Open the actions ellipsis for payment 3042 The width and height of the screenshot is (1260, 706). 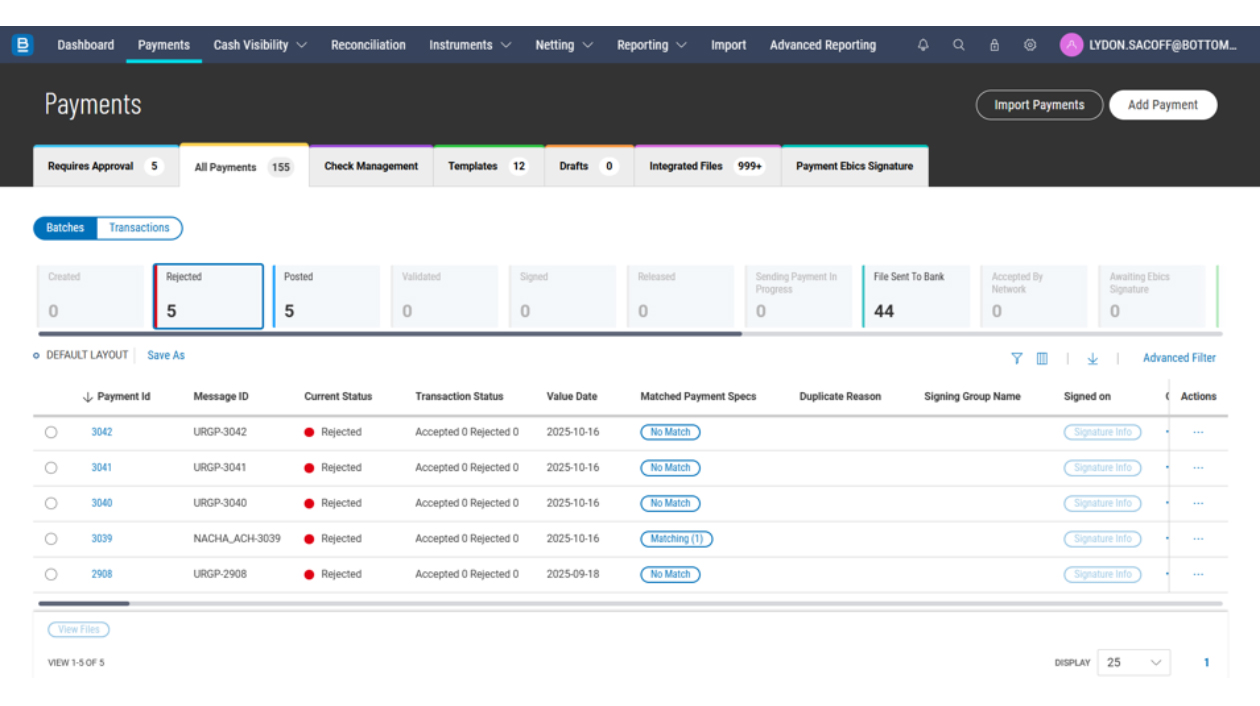[x=1198, y=433]
